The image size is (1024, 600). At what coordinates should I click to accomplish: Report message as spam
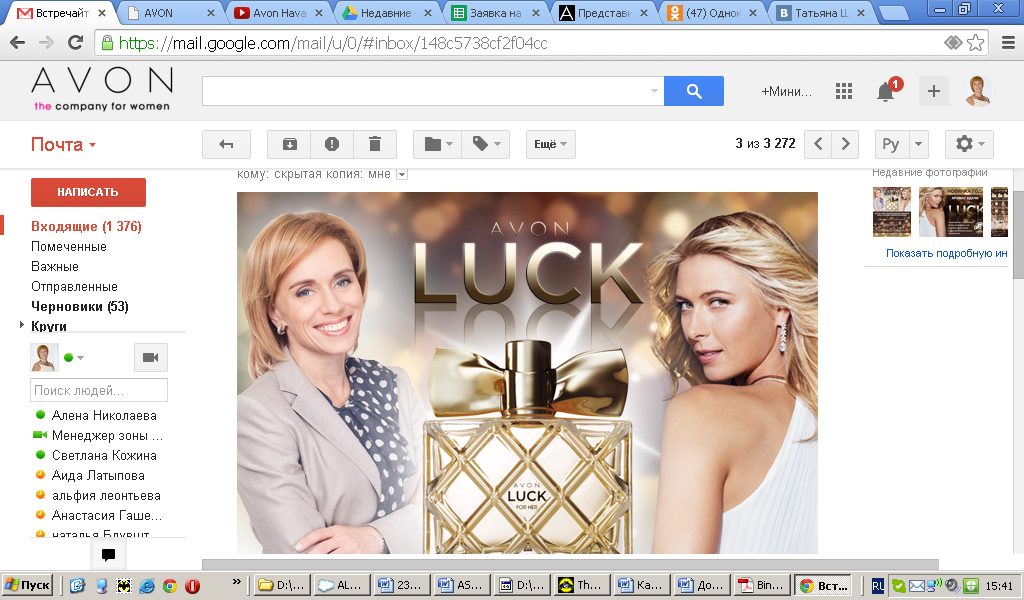tap(332, 144)
